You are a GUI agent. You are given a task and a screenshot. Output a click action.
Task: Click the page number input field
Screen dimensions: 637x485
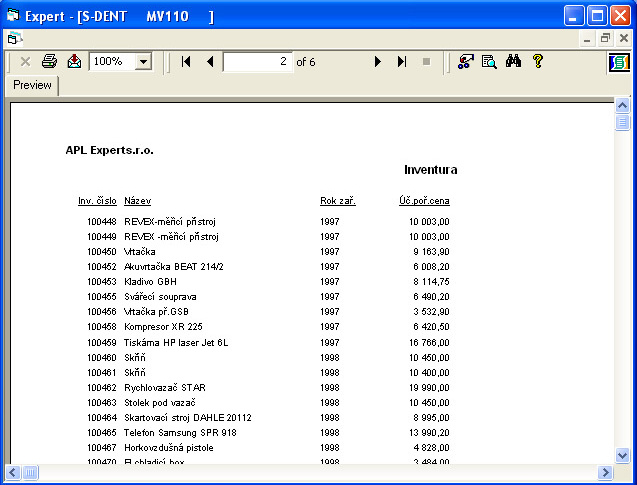[256, 62]
